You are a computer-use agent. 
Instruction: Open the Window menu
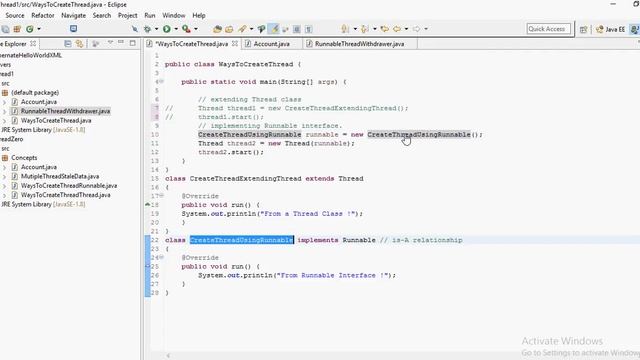coord(174,16)
